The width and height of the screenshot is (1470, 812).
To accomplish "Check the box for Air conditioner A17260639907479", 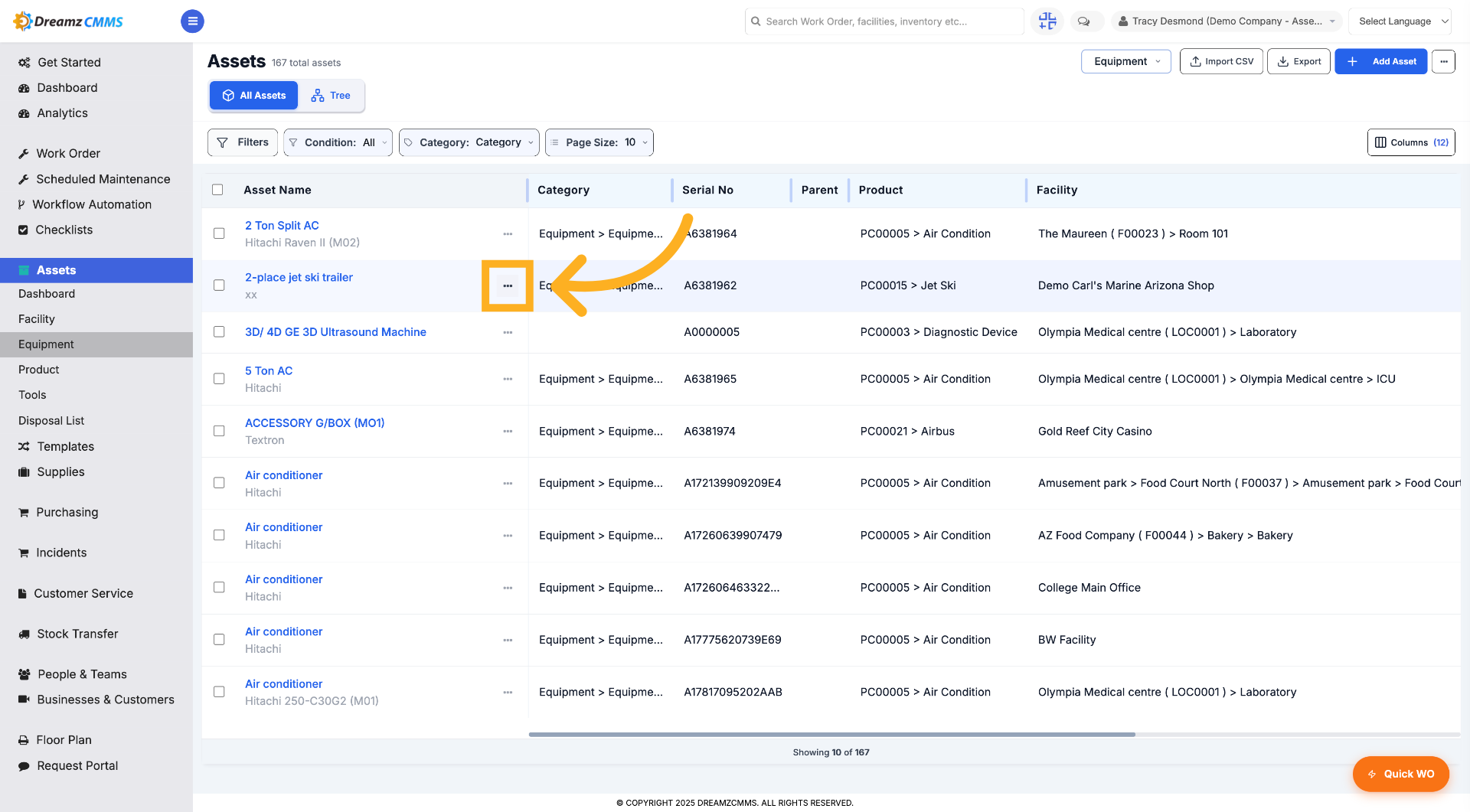I will [x=219, y=535].
